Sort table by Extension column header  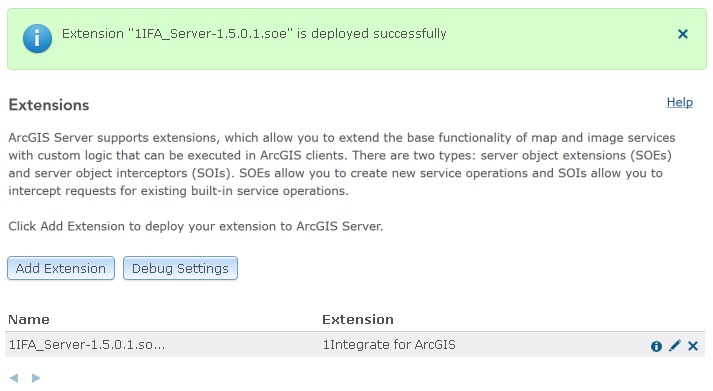click(358, 320)
